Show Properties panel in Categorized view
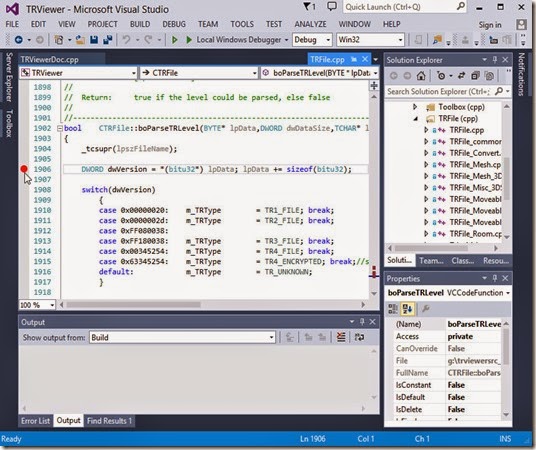 393,309
